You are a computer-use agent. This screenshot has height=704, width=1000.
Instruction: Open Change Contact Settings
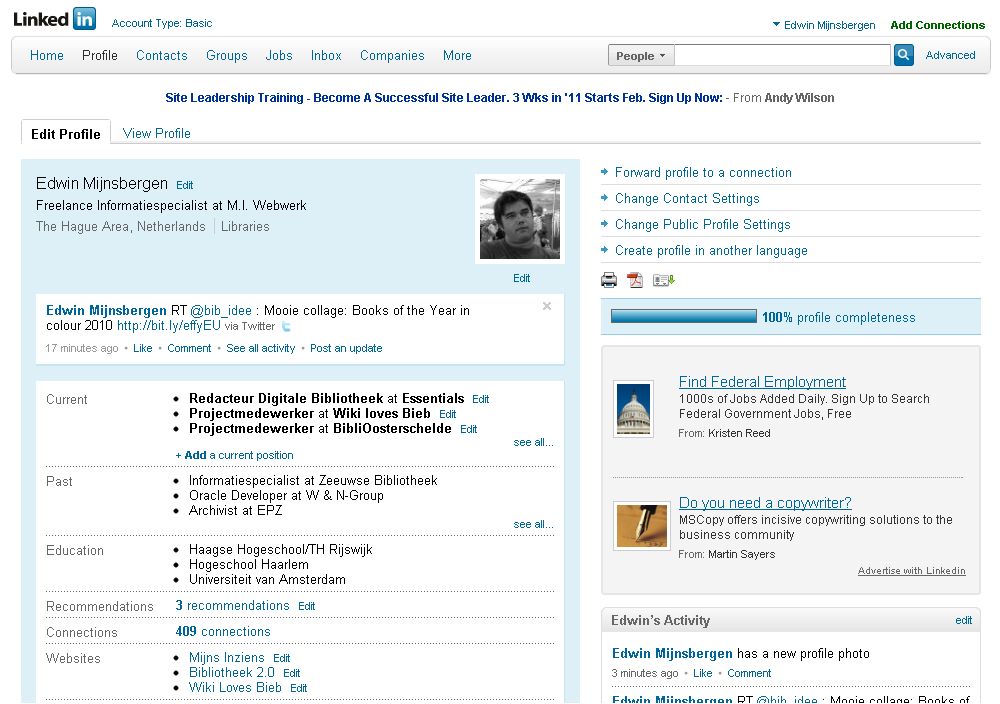(687, 198)
